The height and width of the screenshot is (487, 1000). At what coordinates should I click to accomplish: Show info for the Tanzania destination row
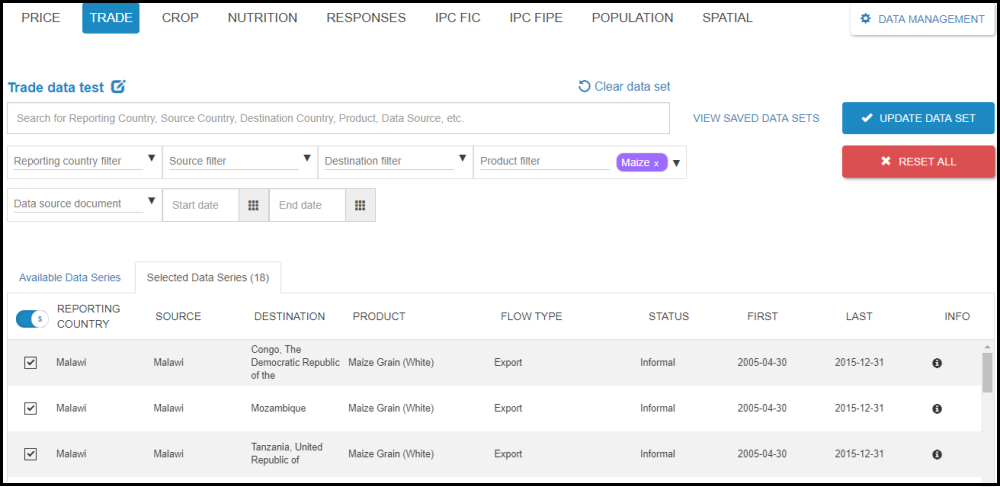(937, 454)
